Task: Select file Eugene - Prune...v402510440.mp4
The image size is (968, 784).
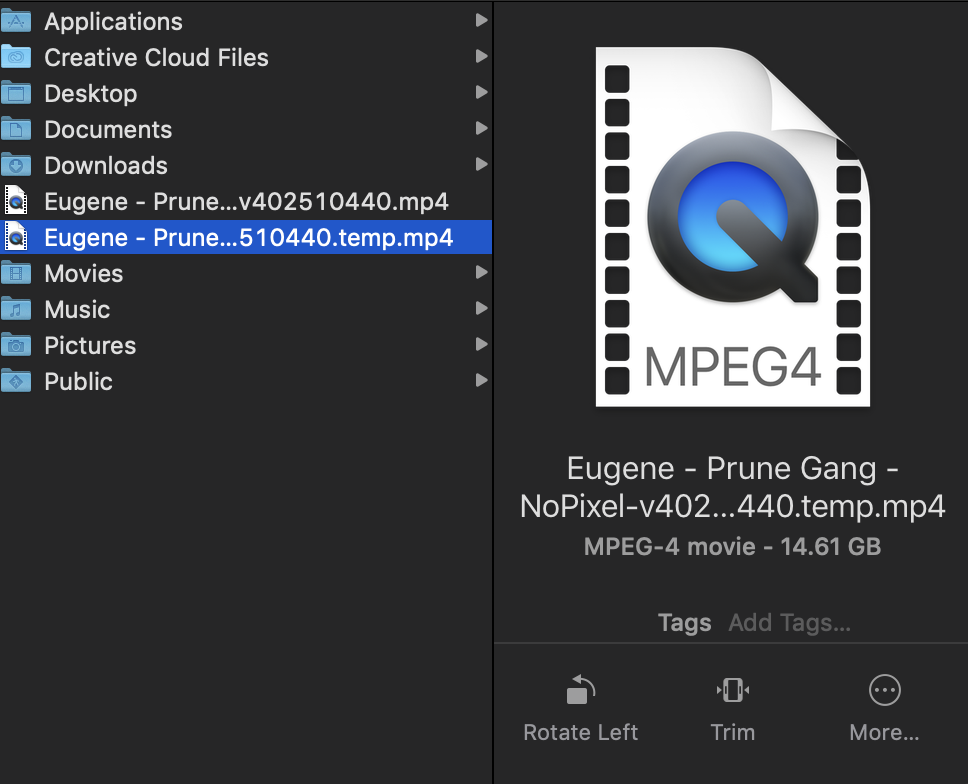Action: (246, 201)
